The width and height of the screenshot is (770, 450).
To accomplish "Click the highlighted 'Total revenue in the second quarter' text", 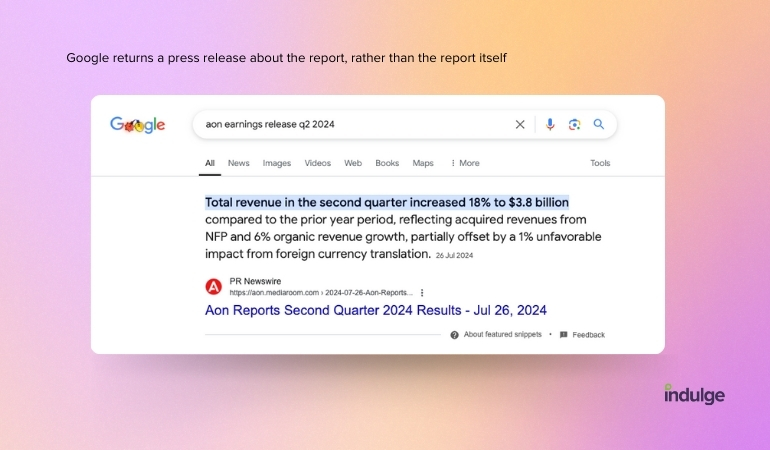I will click(x=387, y=202).
